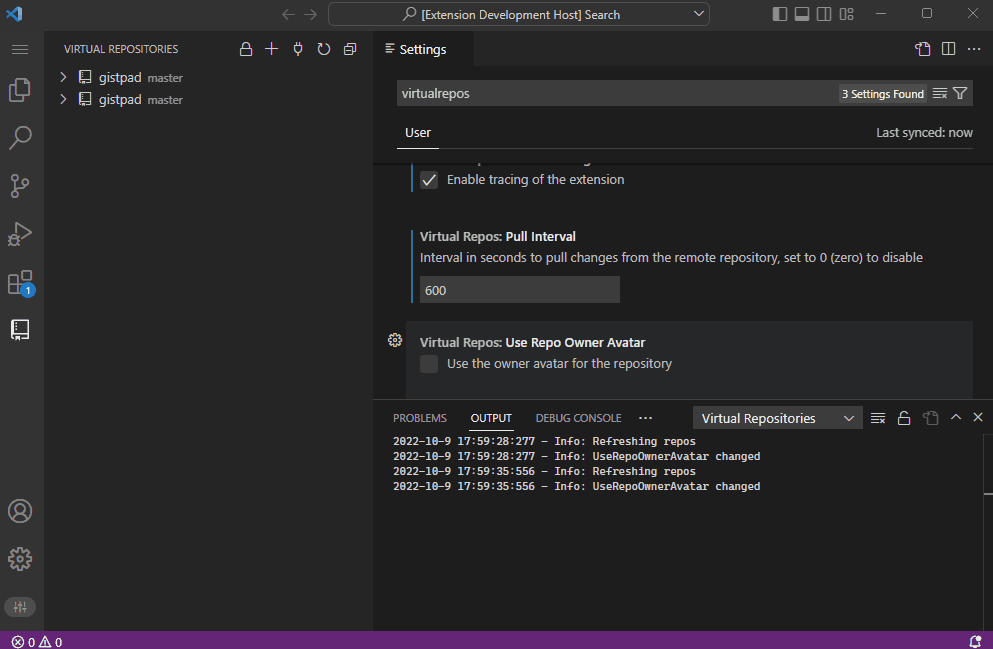Screen dimensions: 993x649
Task: Show more panel tabs ellipsis
Action: (x=645, y=418)
